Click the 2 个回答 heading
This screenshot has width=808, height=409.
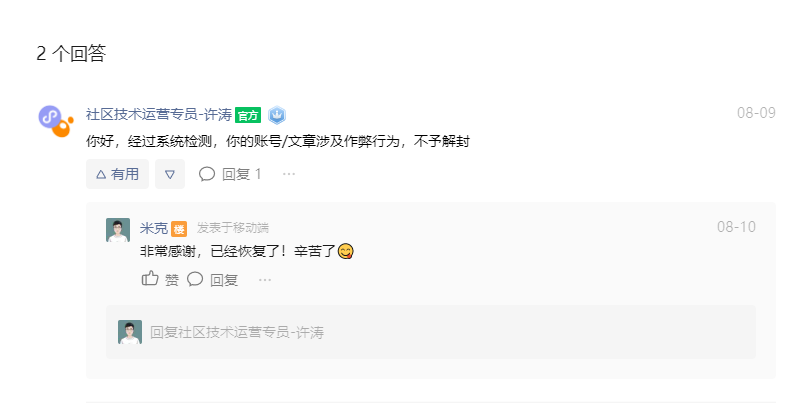(71, 53)
